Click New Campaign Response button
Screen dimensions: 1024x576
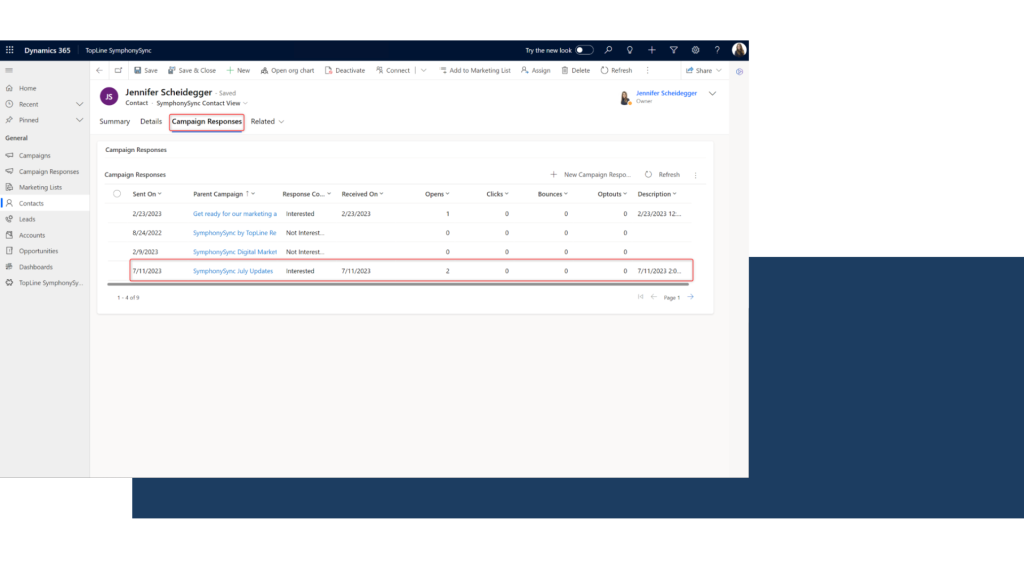(x=590, y=174)
